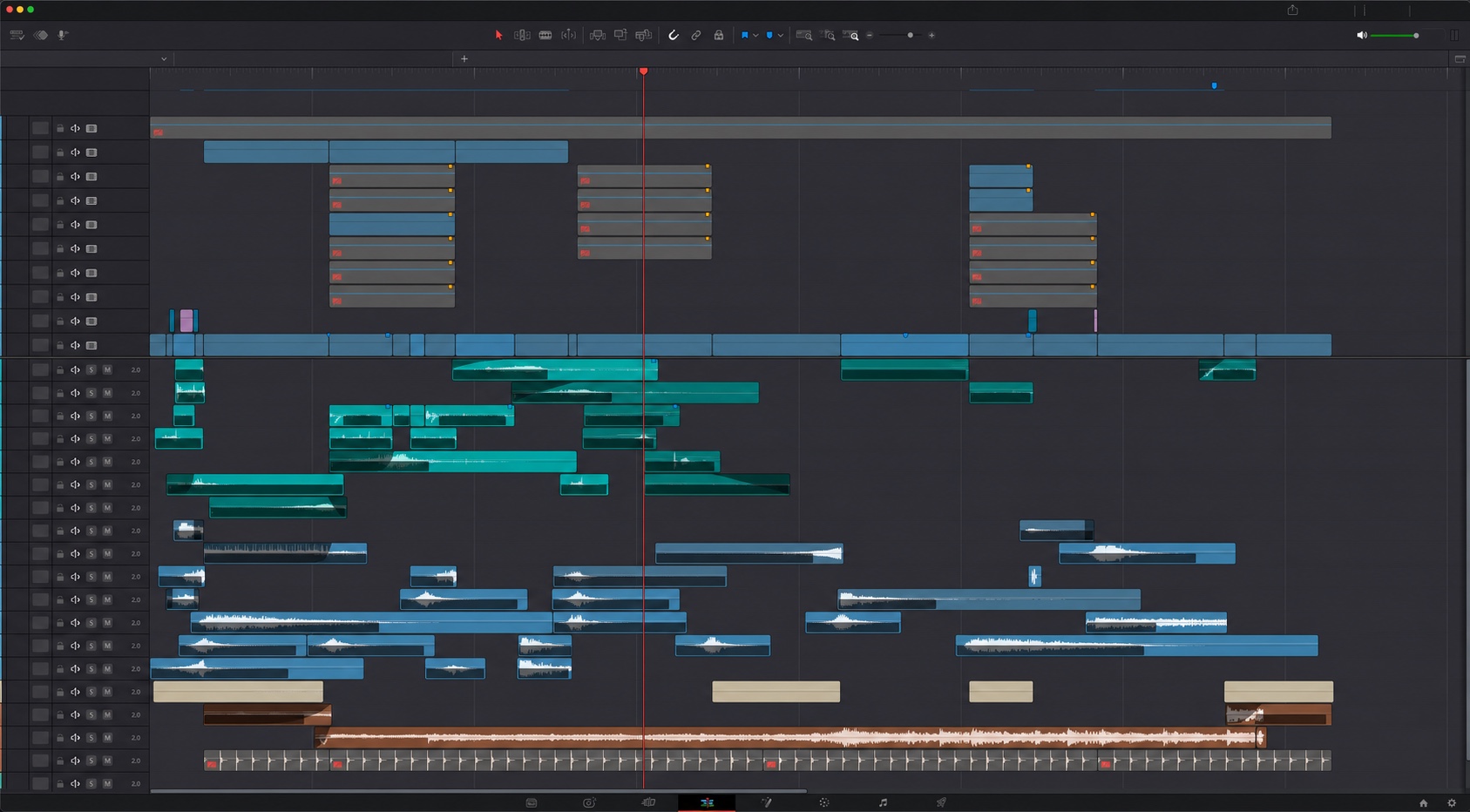Open timeline view options in the toolbar
The width and height of the screenshot is (1470, 812).
pyautogui.click(x=17, y=35)
